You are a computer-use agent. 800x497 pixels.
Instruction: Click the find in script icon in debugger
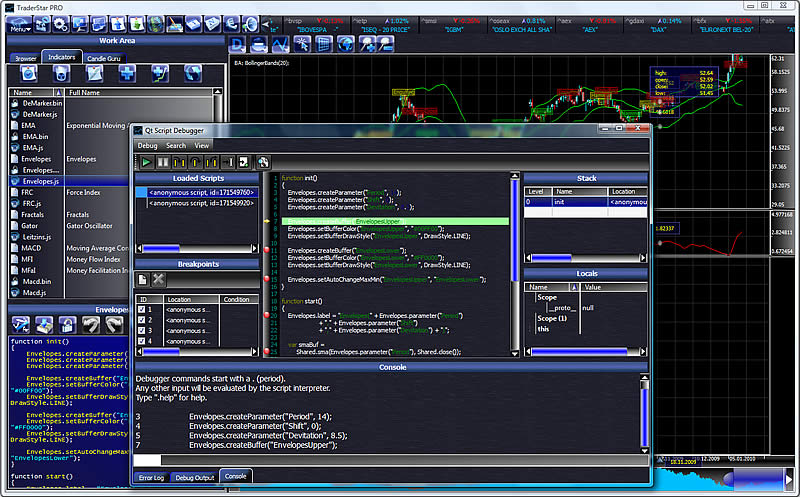(x=263, y=162)
